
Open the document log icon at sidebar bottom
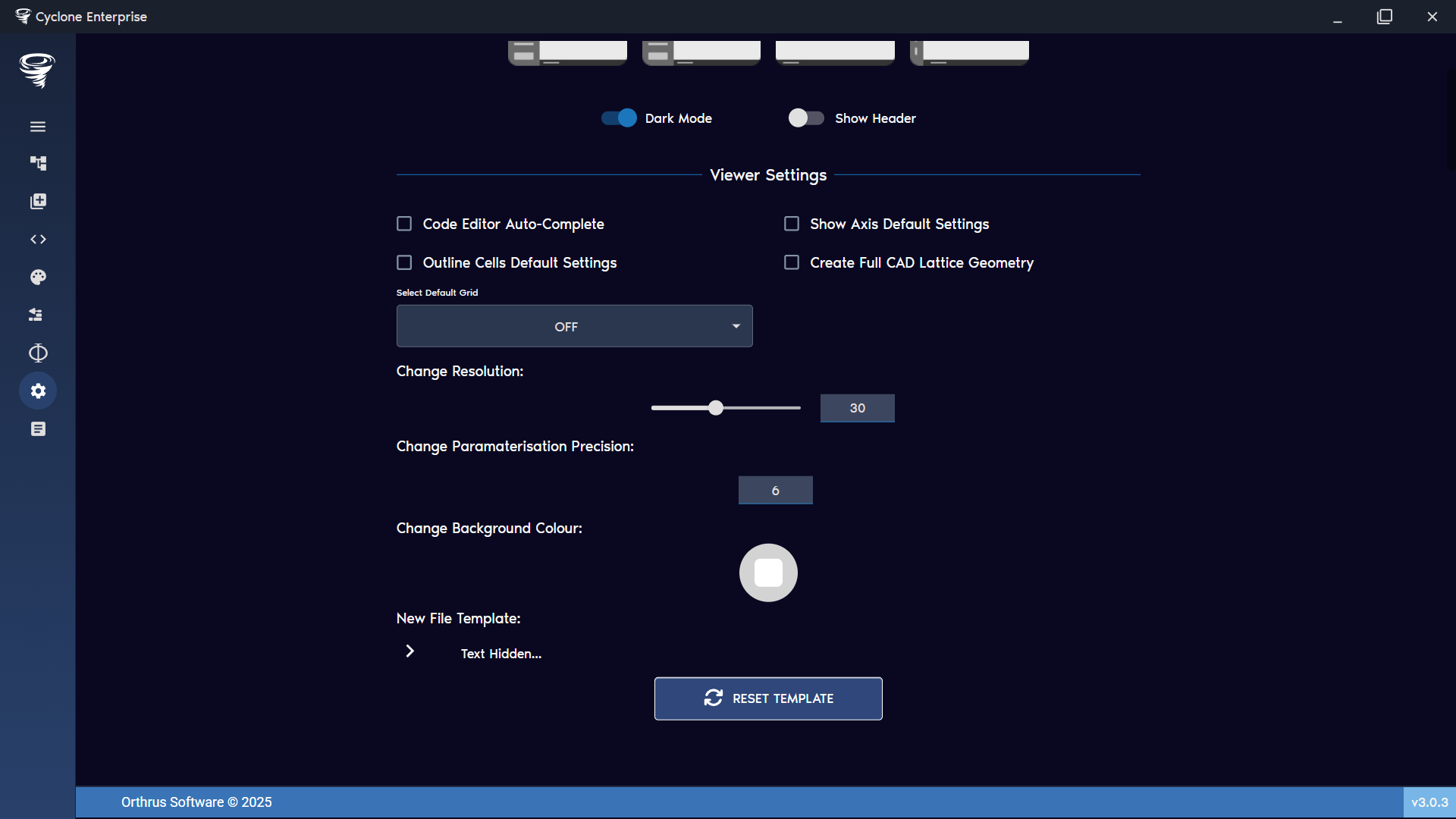(38, 428)
